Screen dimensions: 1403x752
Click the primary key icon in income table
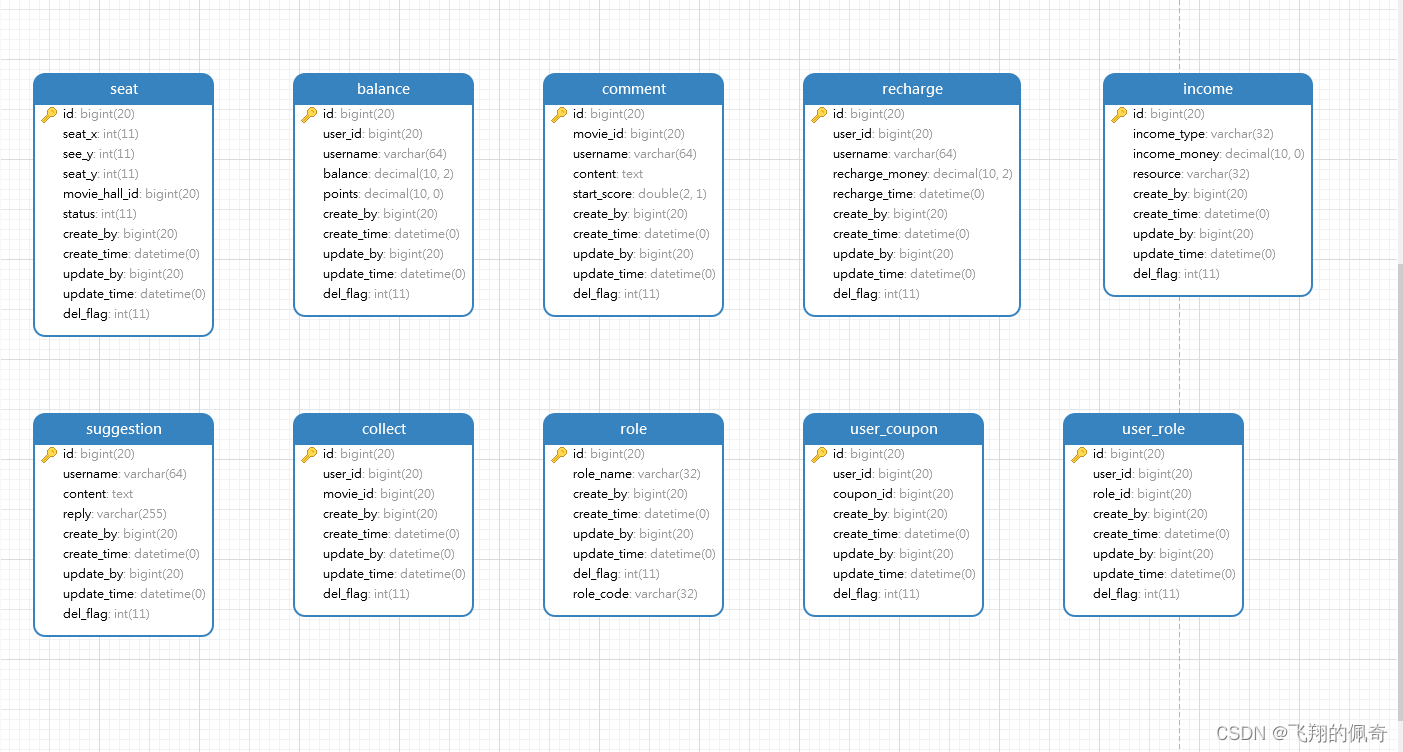pyautogui.click(x=1120, y=114)
